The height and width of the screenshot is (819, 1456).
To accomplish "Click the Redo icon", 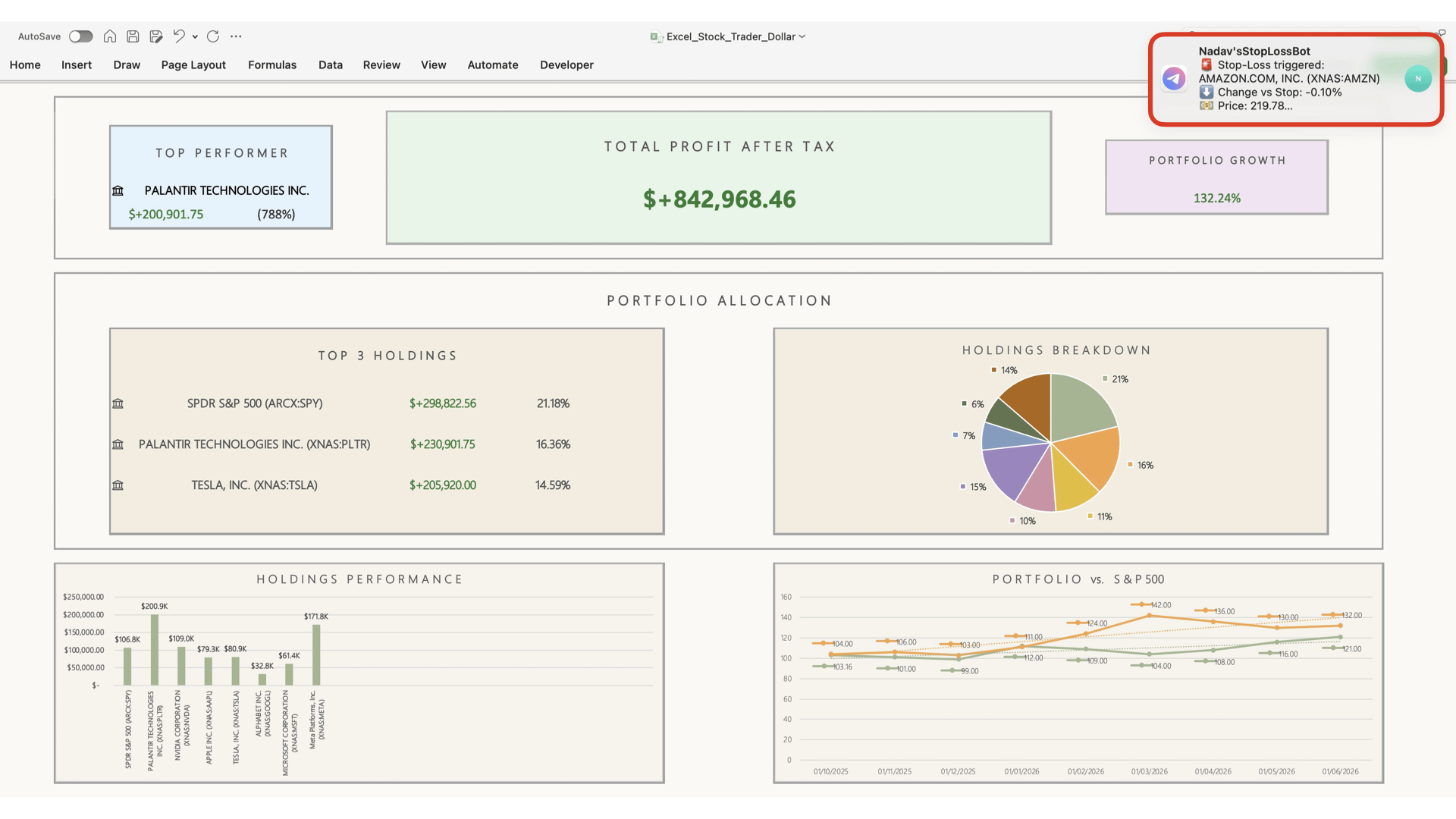I will pos(213,36).
